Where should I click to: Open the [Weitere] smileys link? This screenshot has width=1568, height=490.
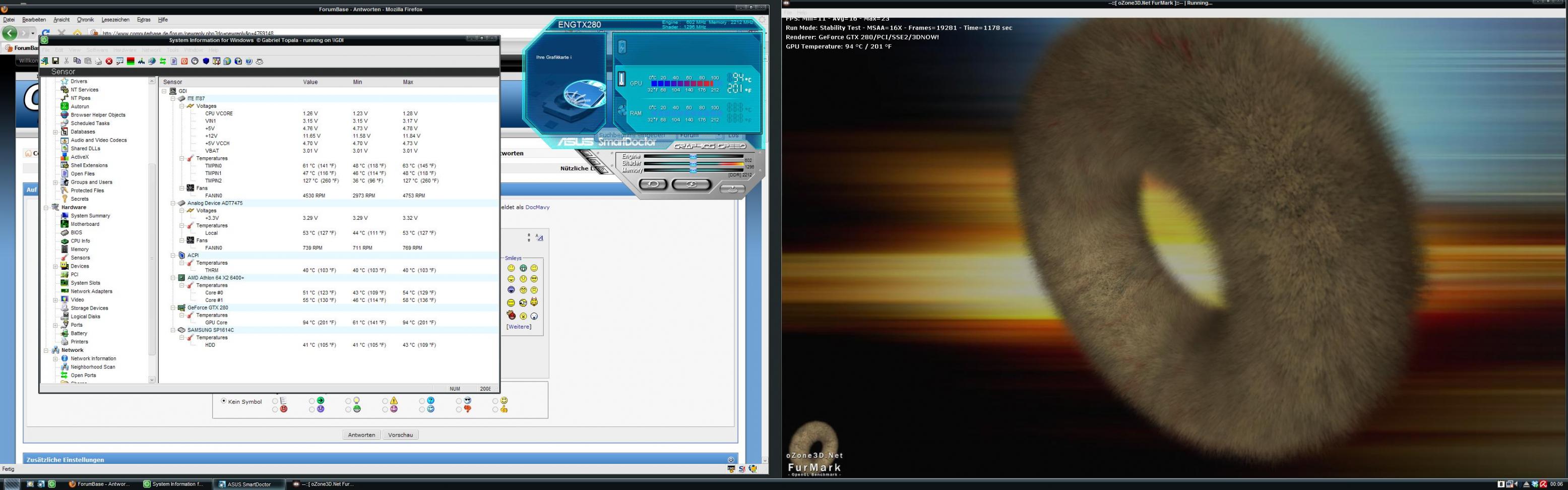pyautogui.click(x=519, y=327)
